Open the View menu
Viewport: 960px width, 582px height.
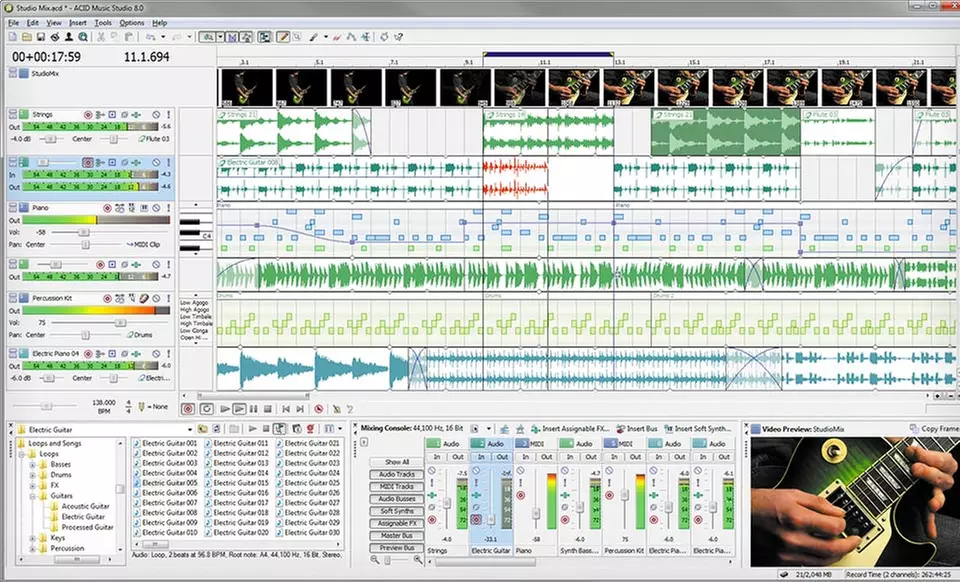click(x=54, y=23)
